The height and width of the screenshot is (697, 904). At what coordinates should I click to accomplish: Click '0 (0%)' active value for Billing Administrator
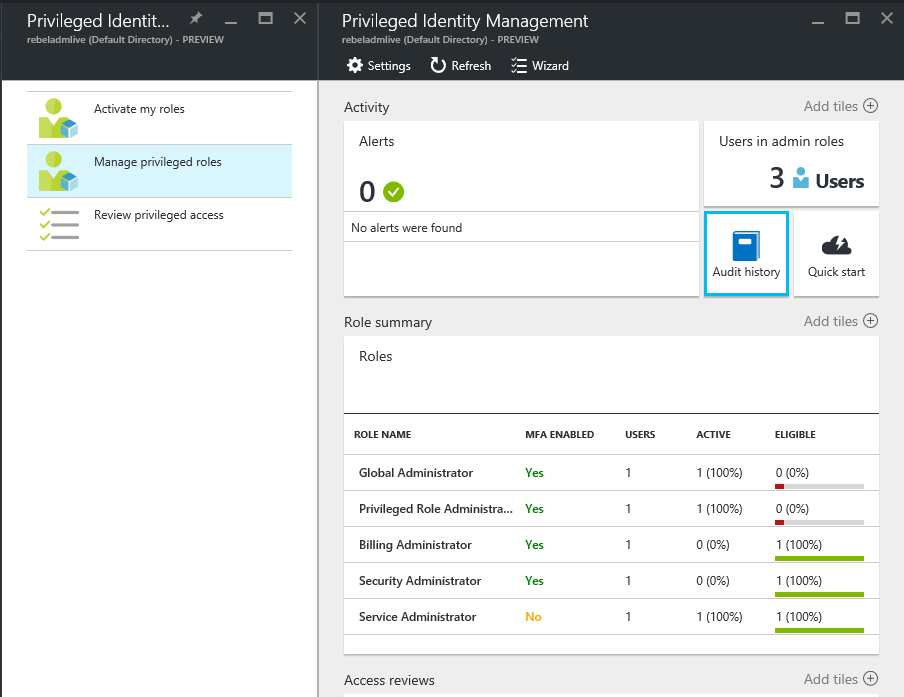(x=713, y=545)
